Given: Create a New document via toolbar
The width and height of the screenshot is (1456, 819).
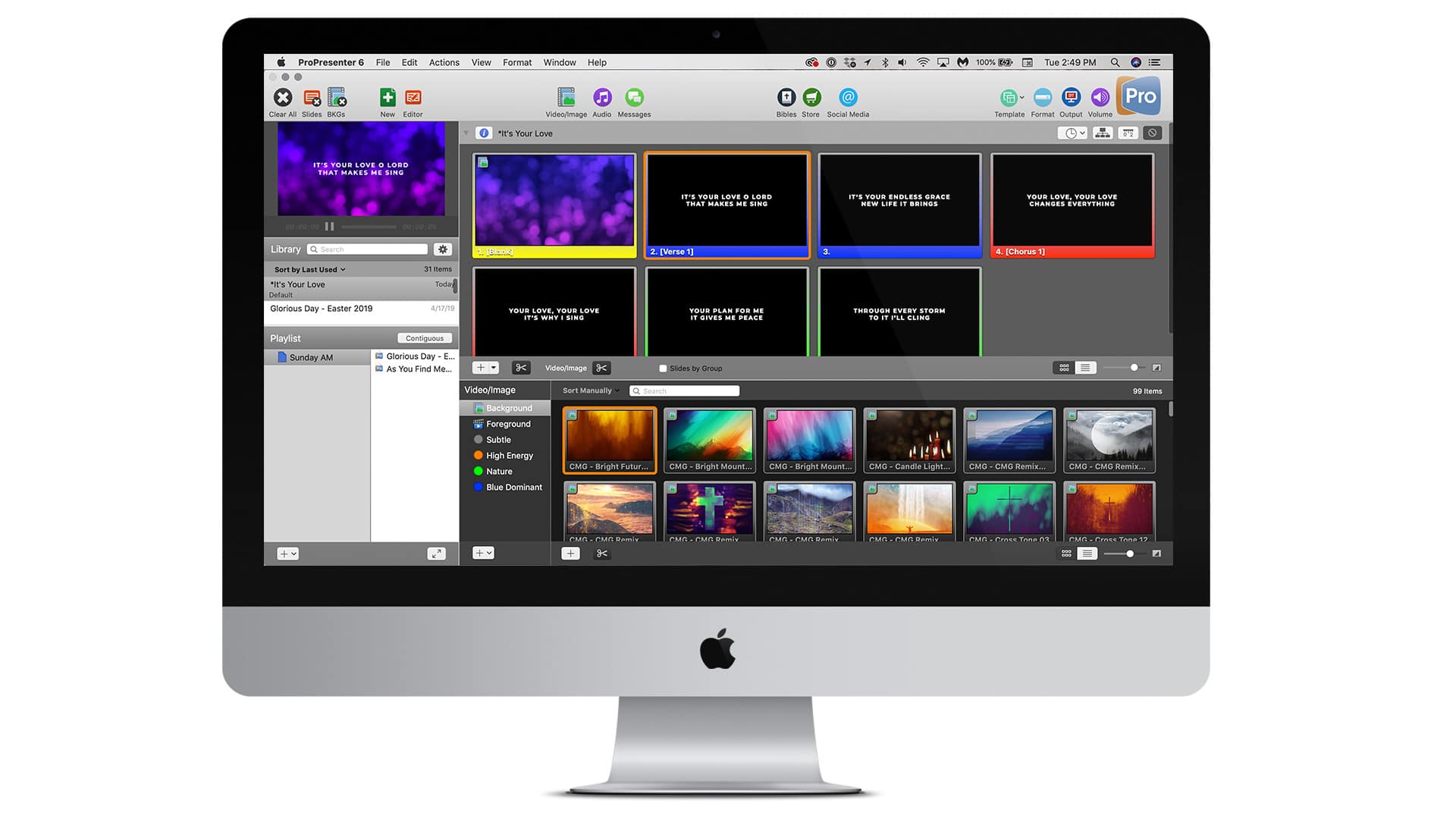Looking at the screenshot, I should pos(388,97).
